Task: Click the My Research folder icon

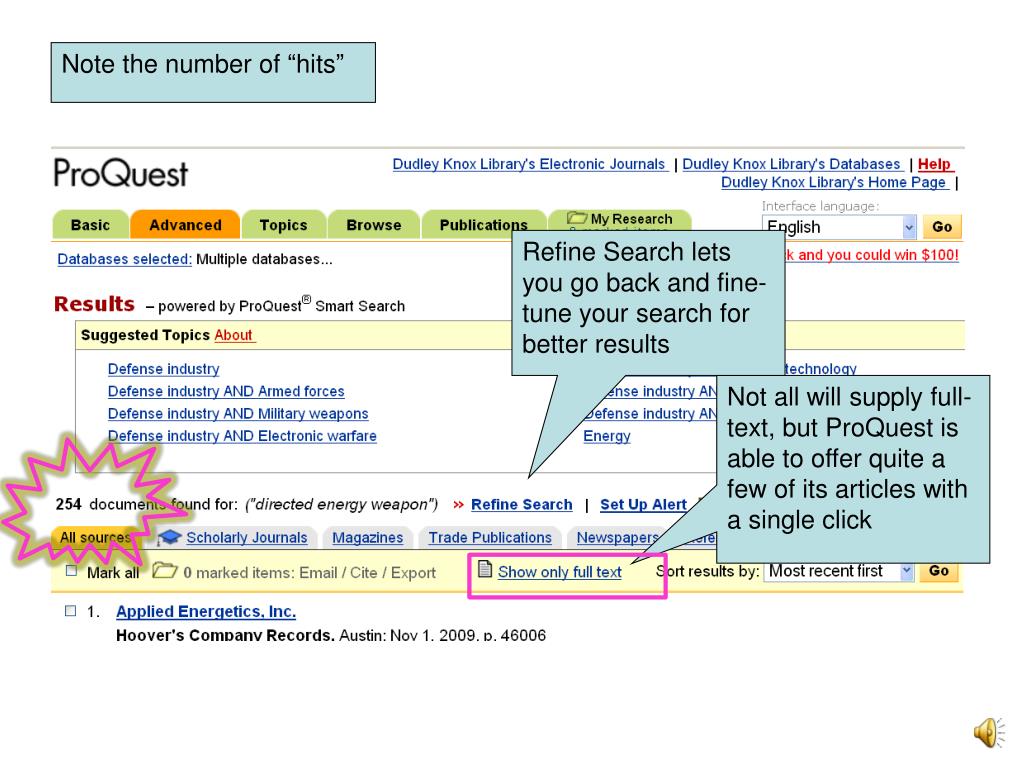Action: coord(577,217)
